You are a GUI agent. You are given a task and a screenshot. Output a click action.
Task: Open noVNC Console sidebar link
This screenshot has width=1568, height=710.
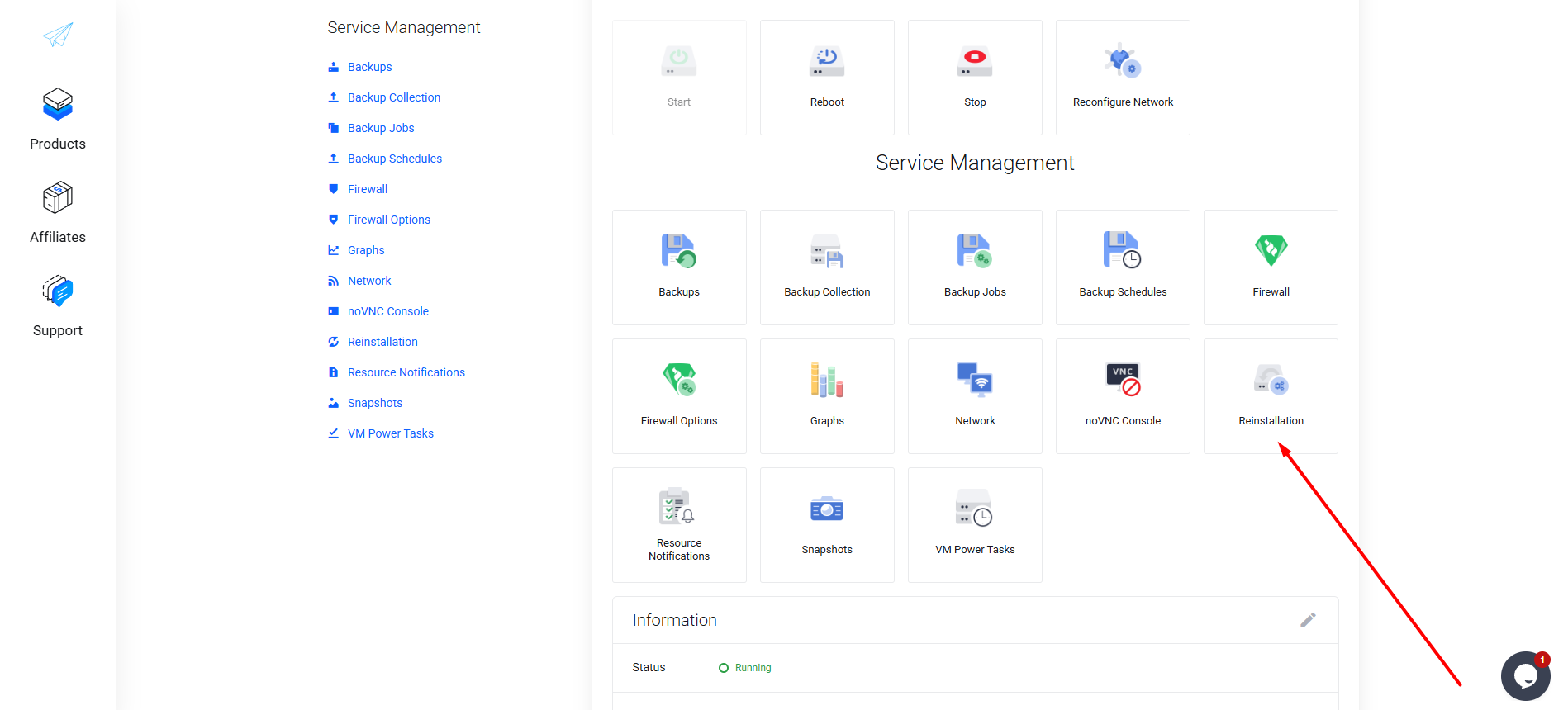388,311
